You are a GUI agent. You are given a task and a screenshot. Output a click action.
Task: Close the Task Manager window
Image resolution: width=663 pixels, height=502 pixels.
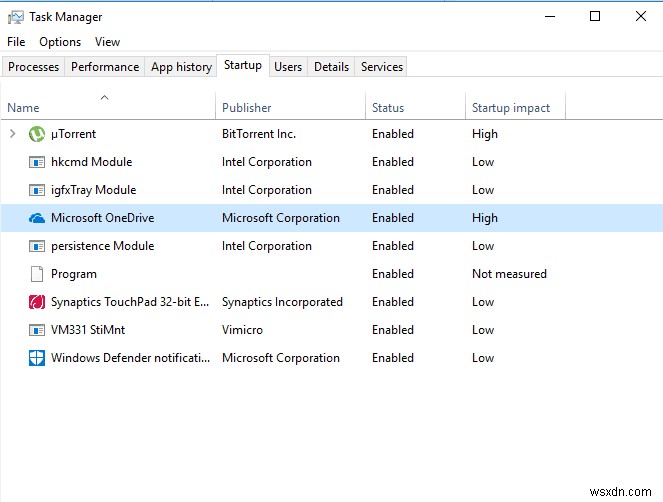tap(641, 16)
